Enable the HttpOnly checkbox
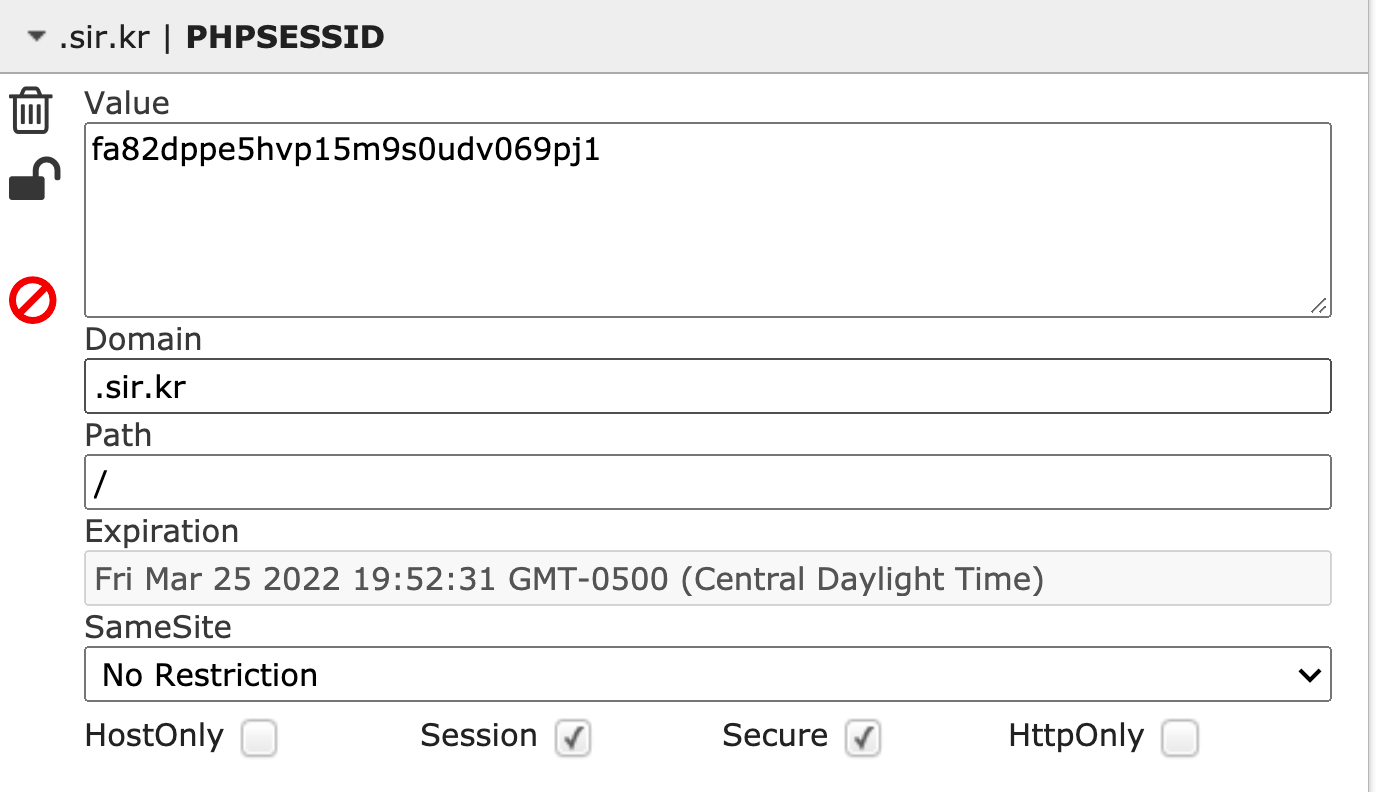The image size is (1376, 792). tap(1180, 739)
